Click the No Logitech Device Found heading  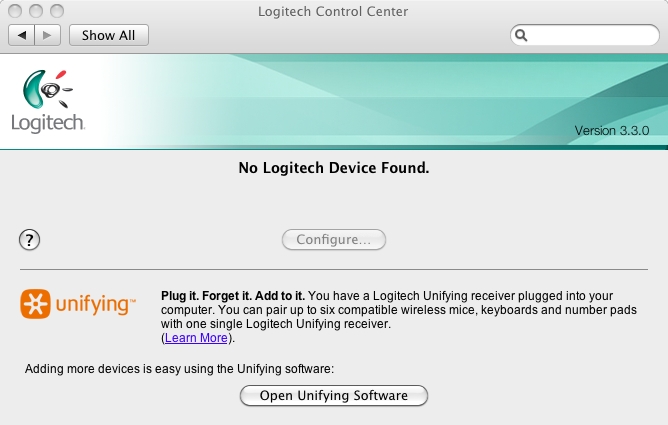click(334, 168)
